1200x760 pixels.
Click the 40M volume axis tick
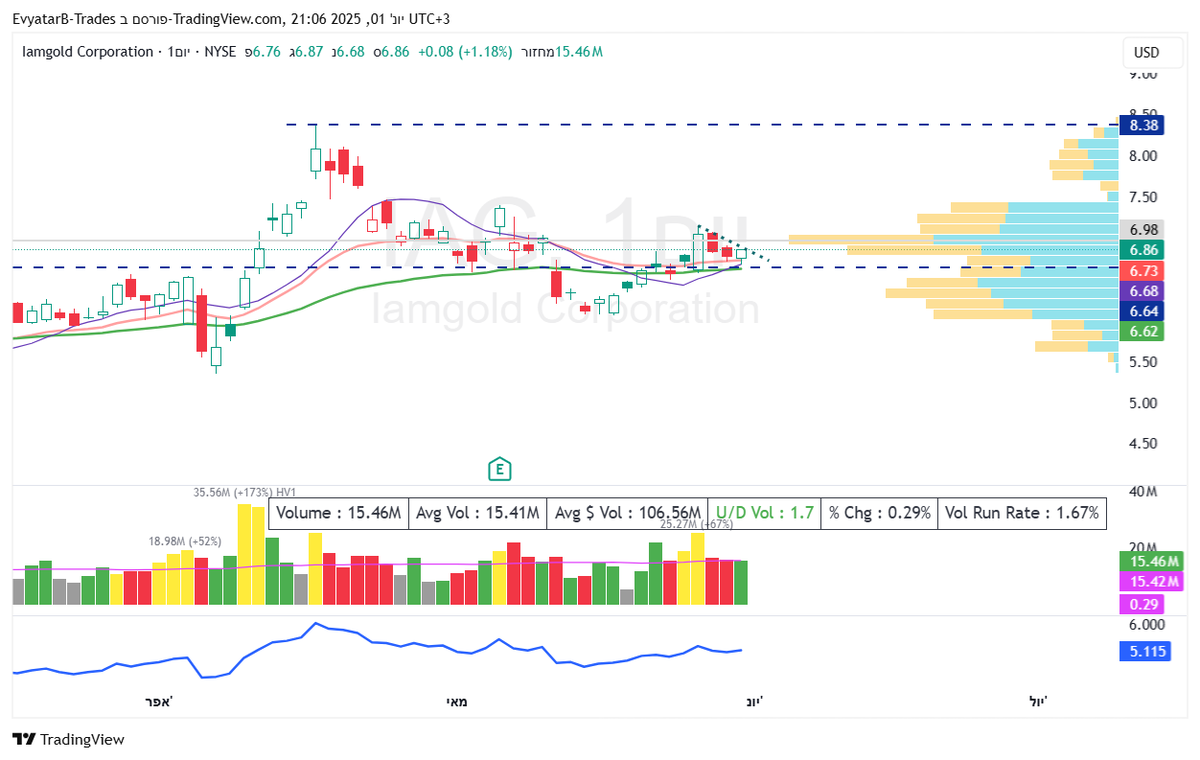1142,492
